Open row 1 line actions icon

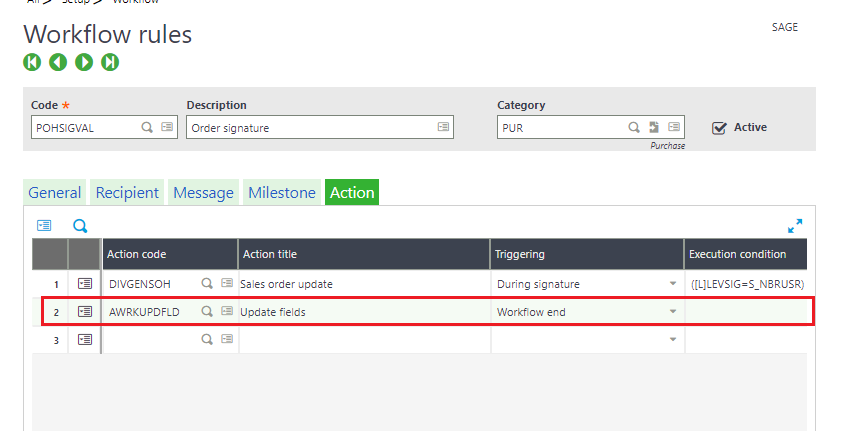click(x=85, y=284)
